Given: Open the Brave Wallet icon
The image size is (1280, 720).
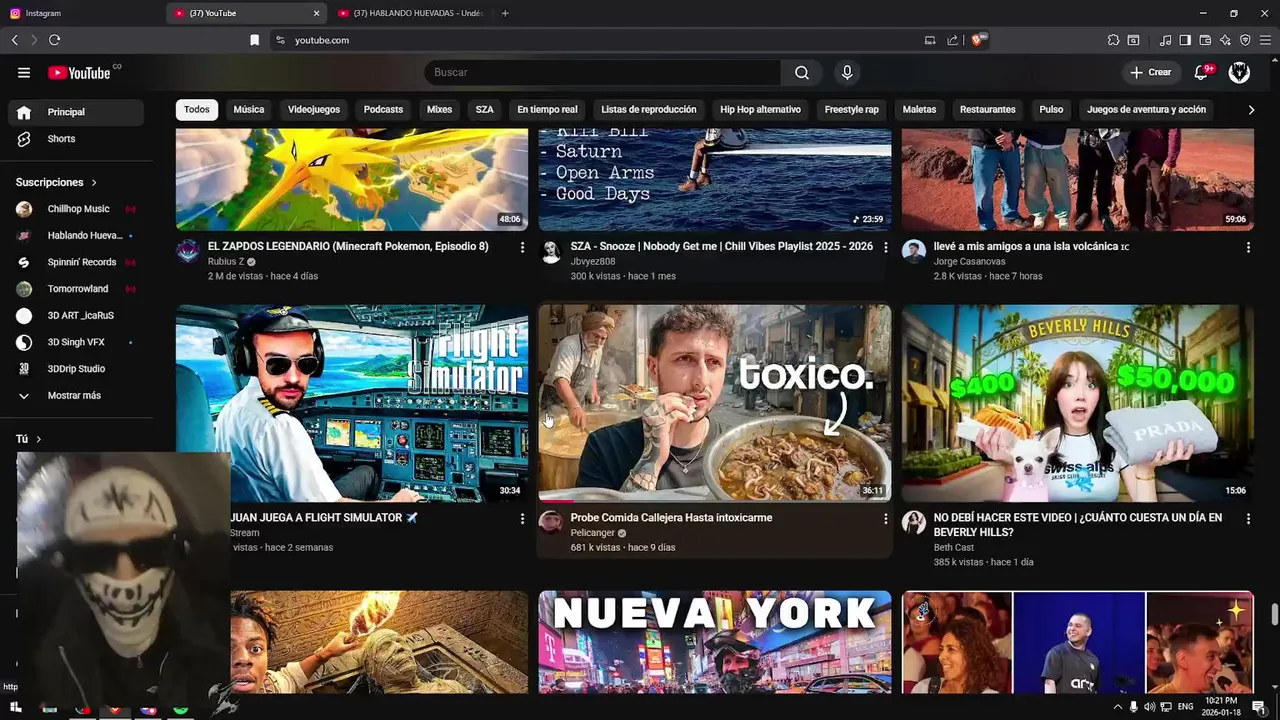Looking at the screenshot, I should (x=1205, y=40).
